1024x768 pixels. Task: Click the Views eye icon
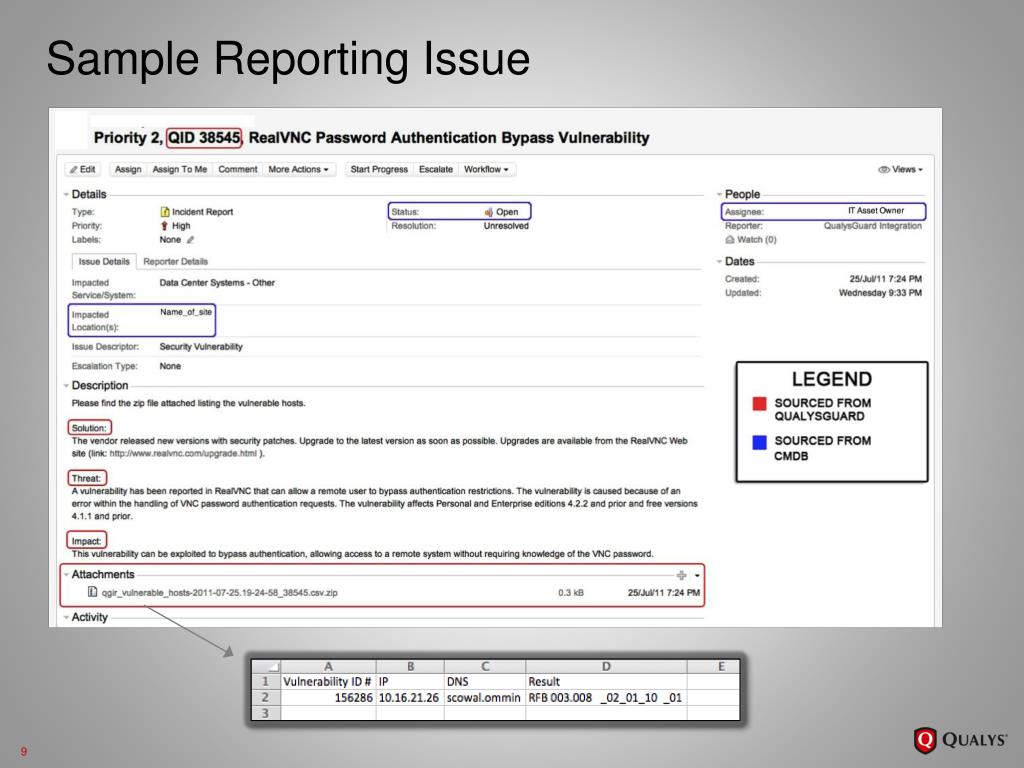[x=884, y=170]
